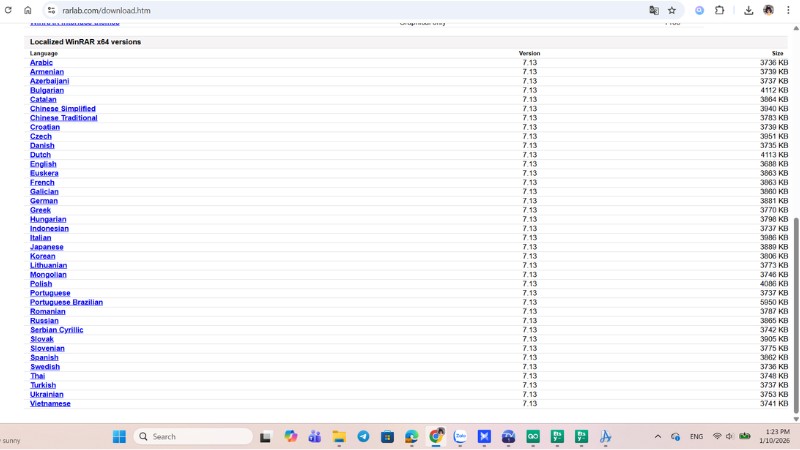
Task: Open the Russian download link
Action: point(44,321)
